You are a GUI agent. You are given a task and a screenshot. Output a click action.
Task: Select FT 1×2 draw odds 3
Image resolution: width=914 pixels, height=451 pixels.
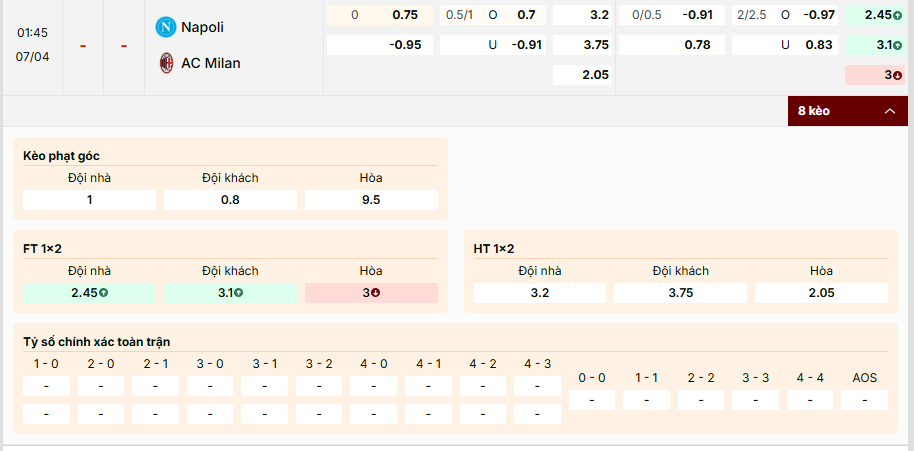(371, 293)
